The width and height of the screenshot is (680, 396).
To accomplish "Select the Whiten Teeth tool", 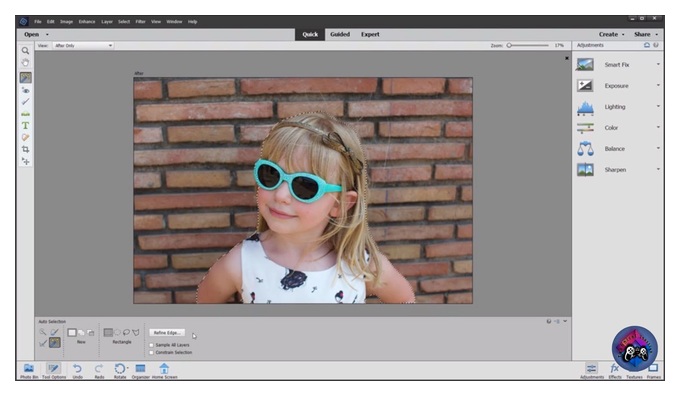I will click(x=26, y=101).
